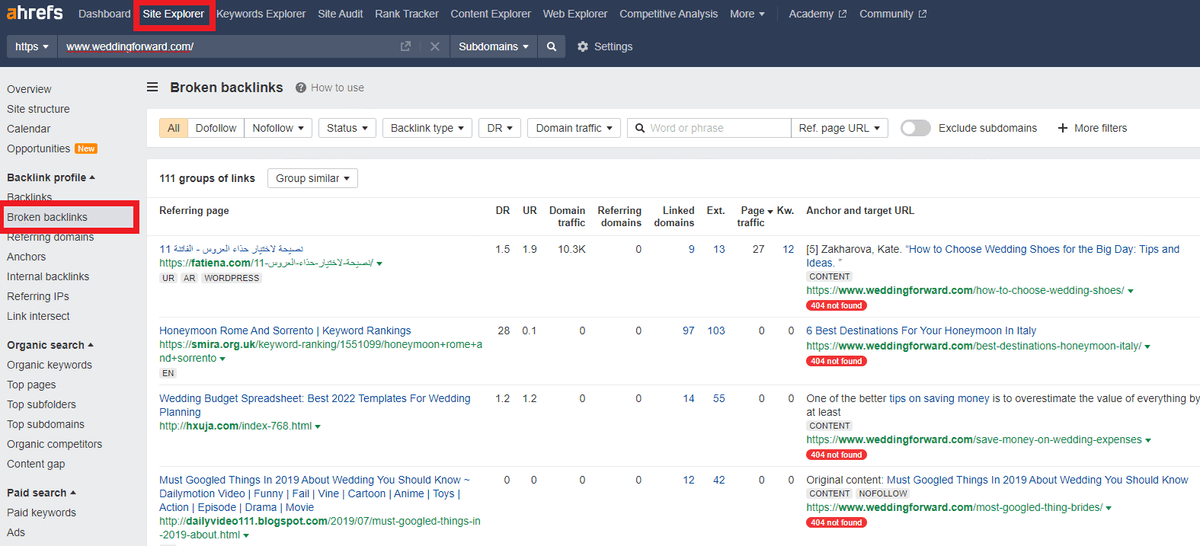Open Calendar in the sidebar
Image resolution: width=1200 pixels, height=546 pixels.
(x=28, y=129)
